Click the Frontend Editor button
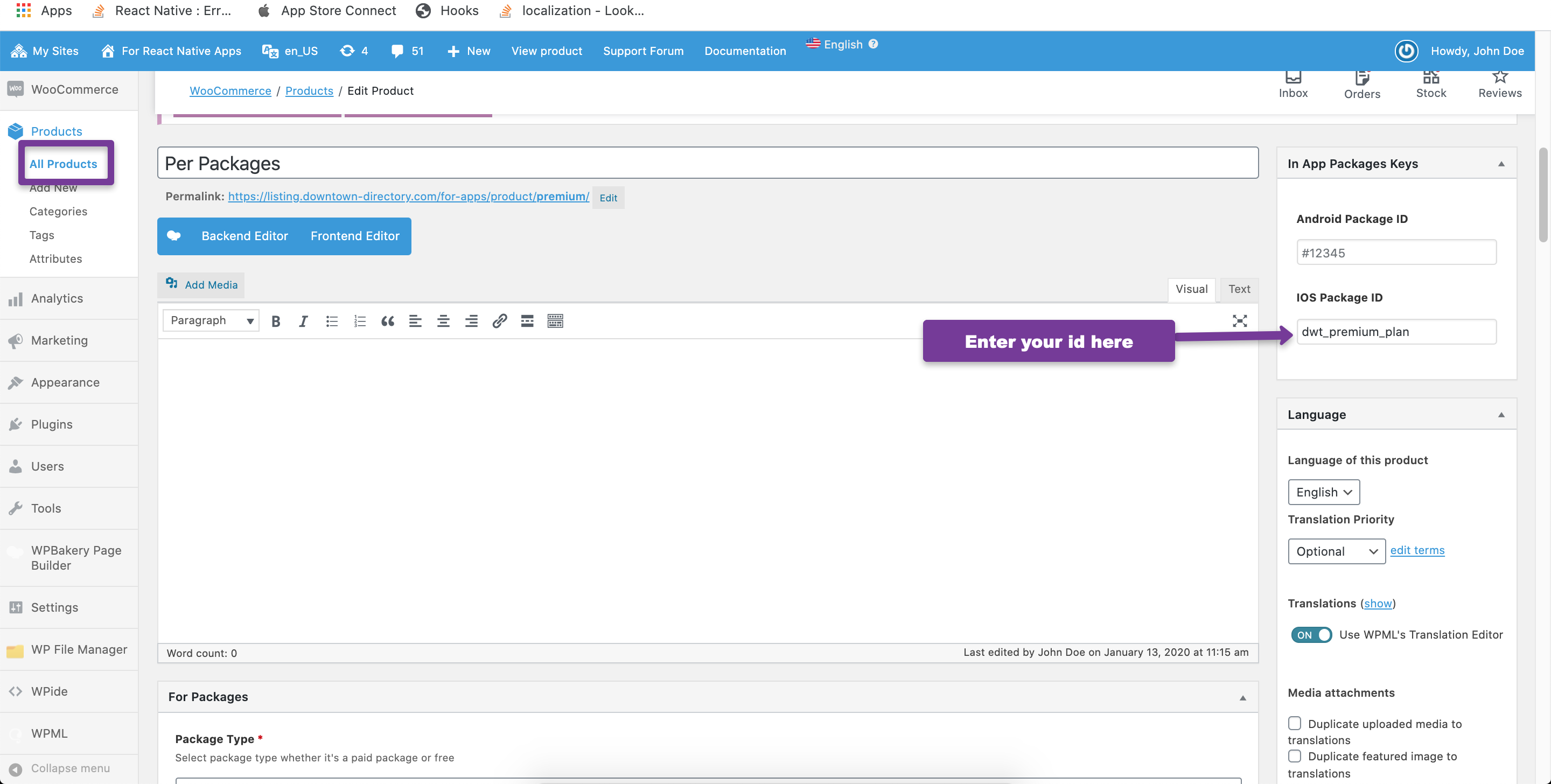1551x784 pixels. pyautogui.click(x=355, y=236)
